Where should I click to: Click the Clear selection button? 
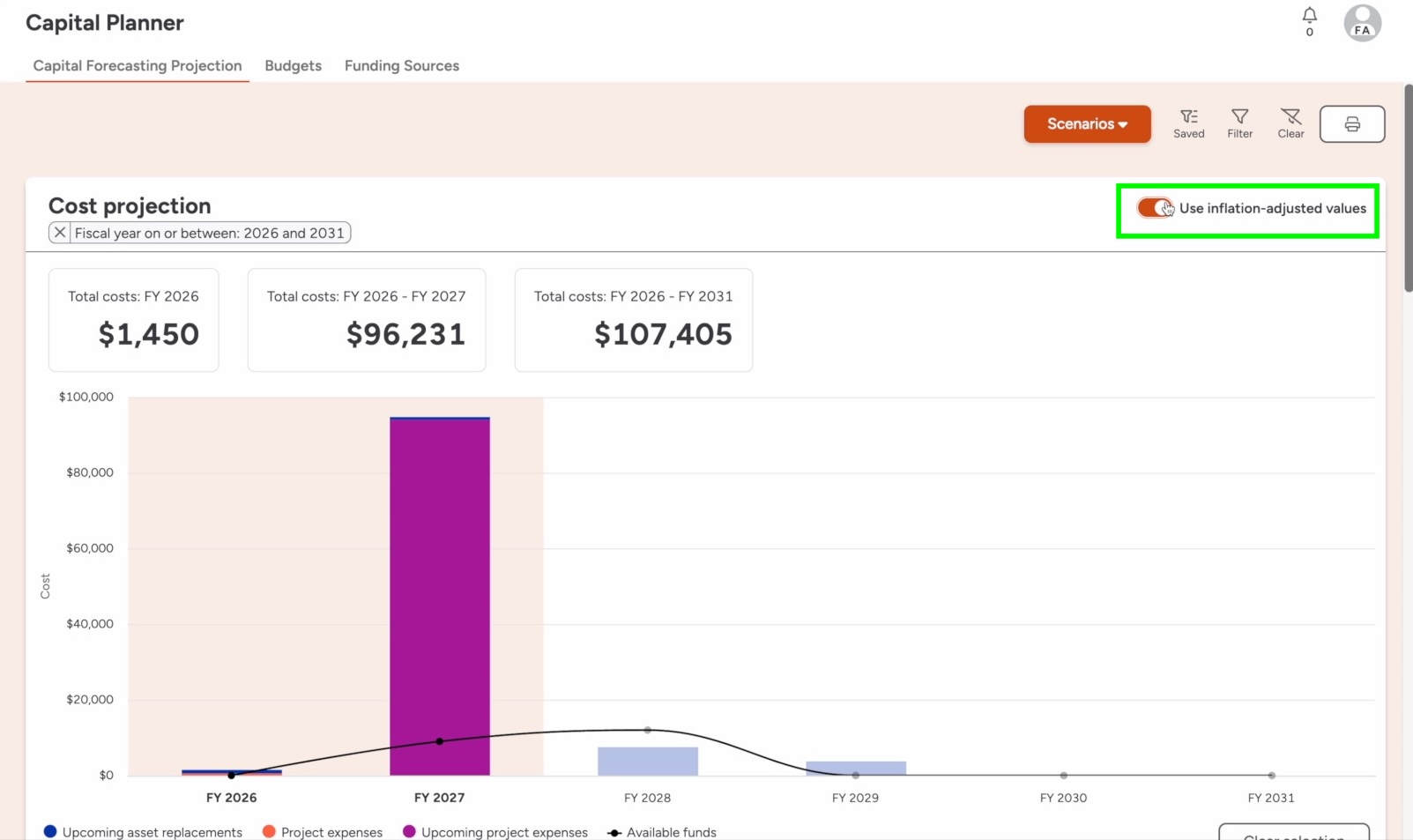[1293, 833]
